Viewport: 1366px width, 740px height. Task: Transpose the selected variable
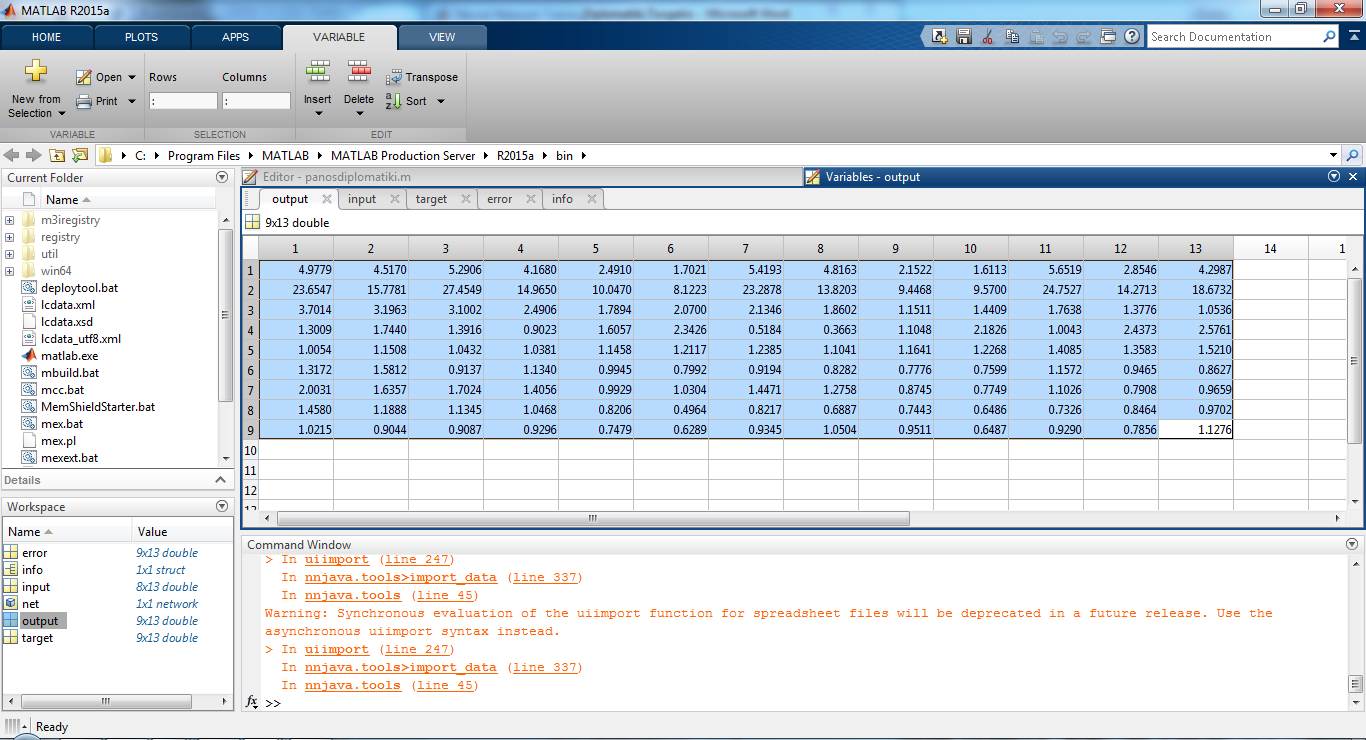[421, 77]
